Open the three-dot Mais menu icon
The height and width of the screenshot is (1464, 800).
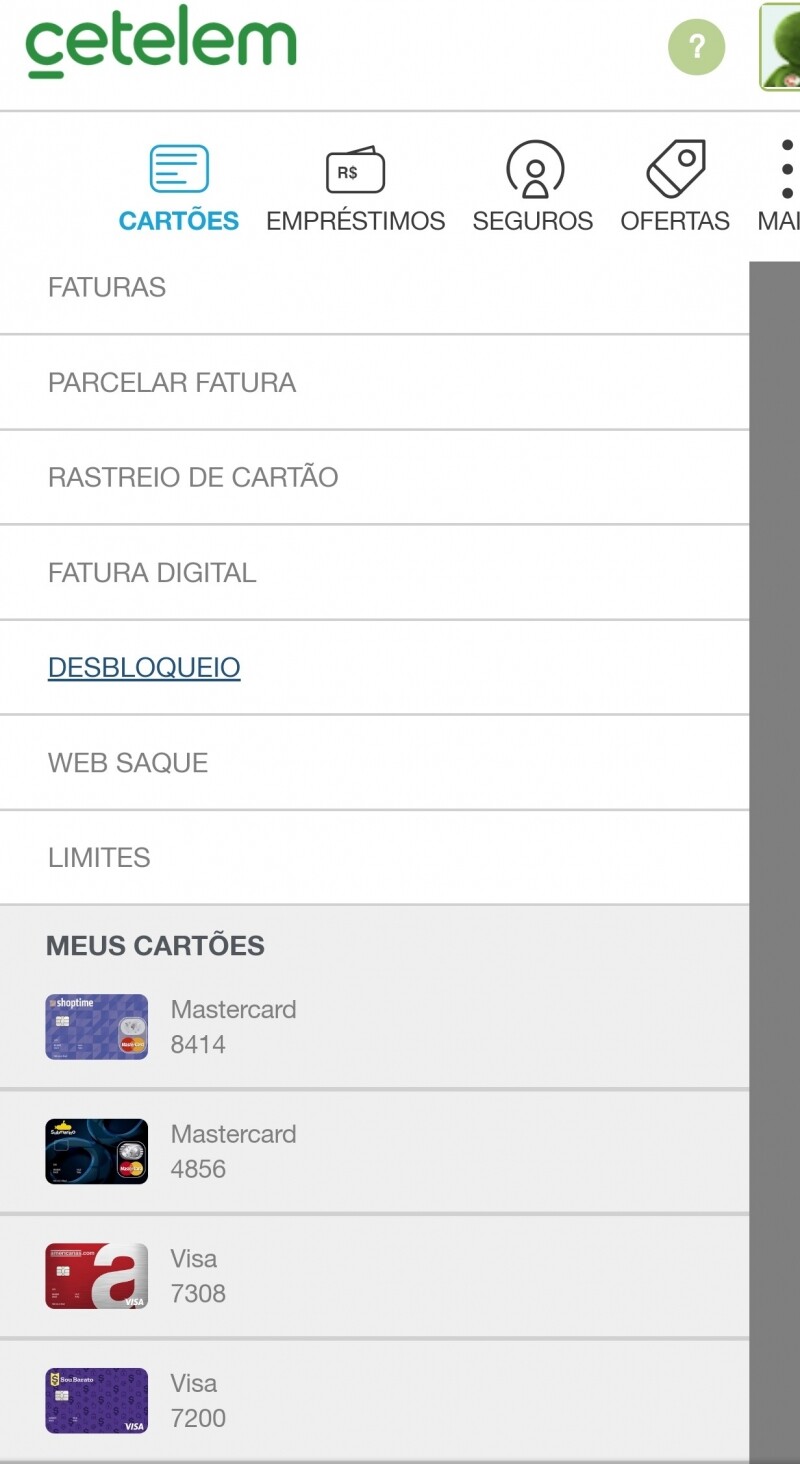[787, 169]
